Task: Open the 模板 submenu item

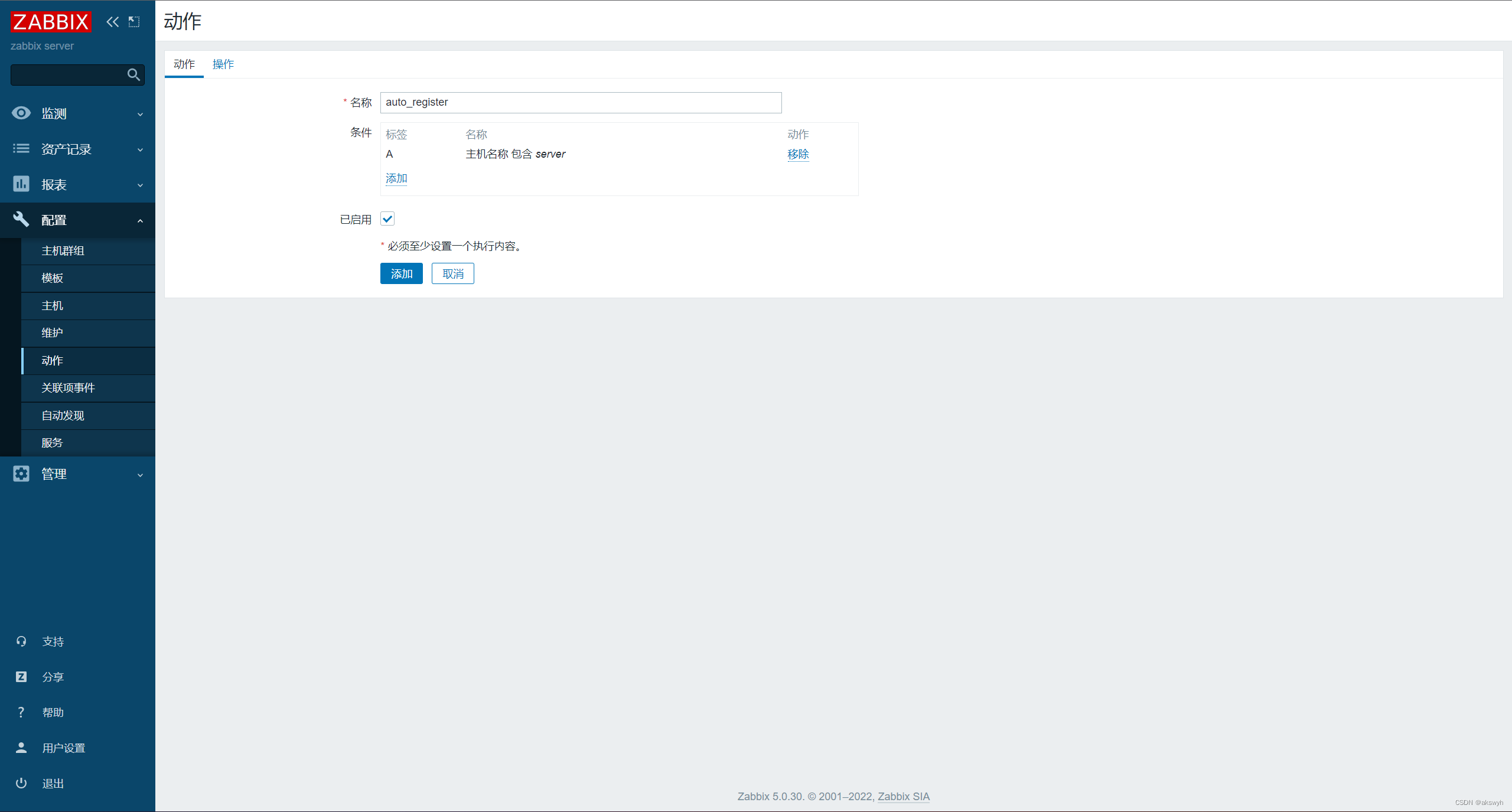Action: pyautogui.click(x=88, y=278)
